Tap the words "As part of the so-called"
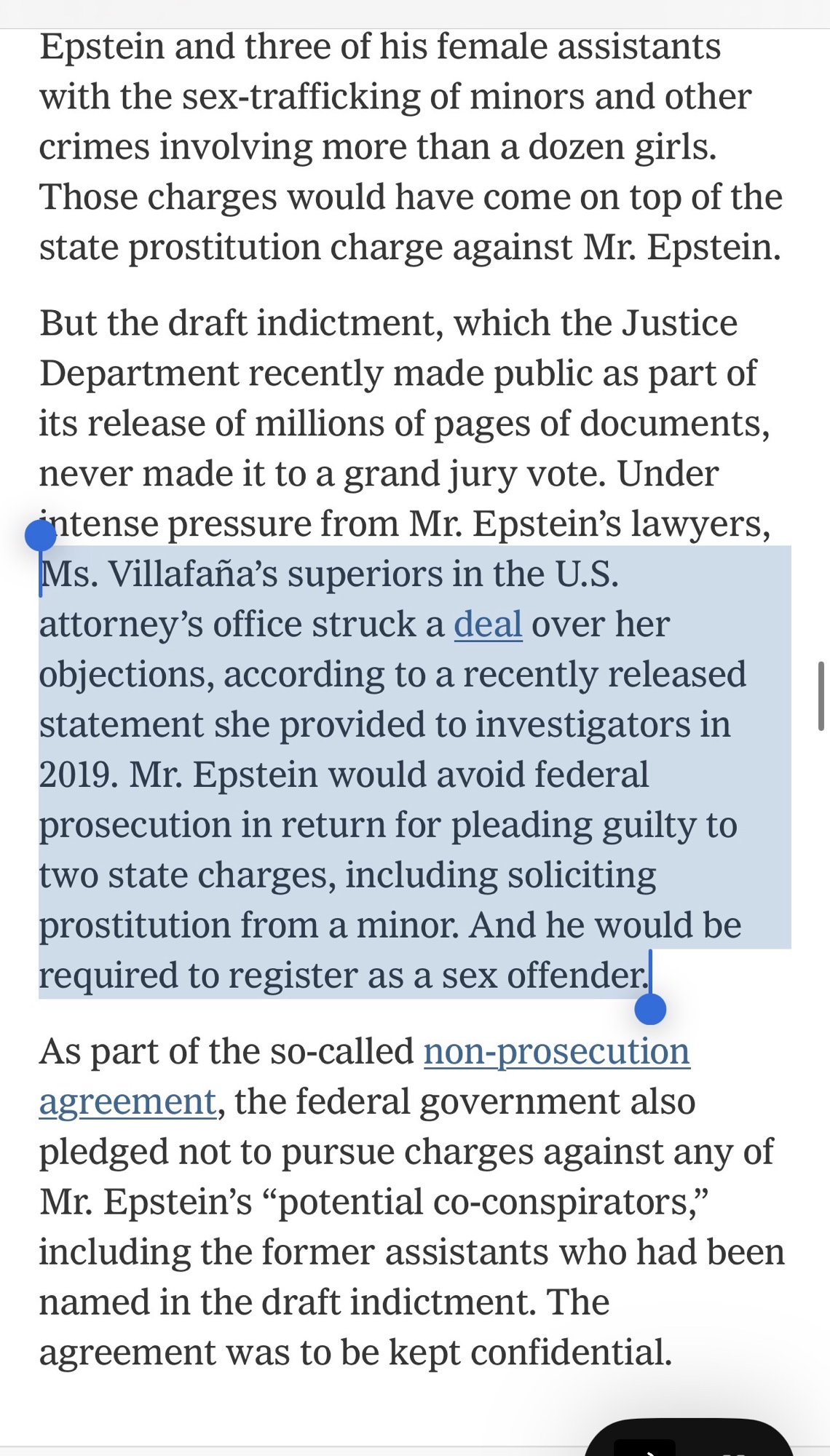Viewport: 830px width, 1456px height. [226, 1052]
